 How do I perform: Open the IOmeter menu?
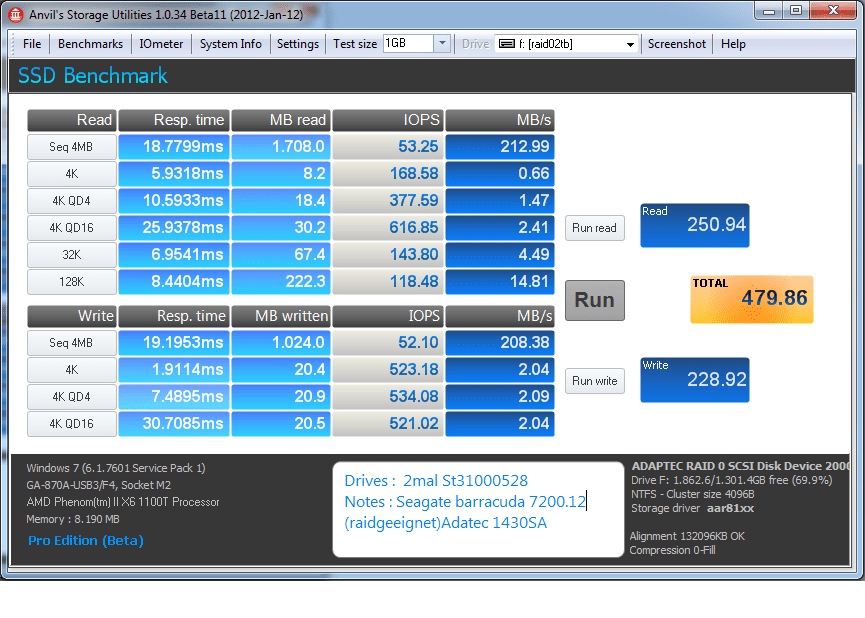pos(161,44)
